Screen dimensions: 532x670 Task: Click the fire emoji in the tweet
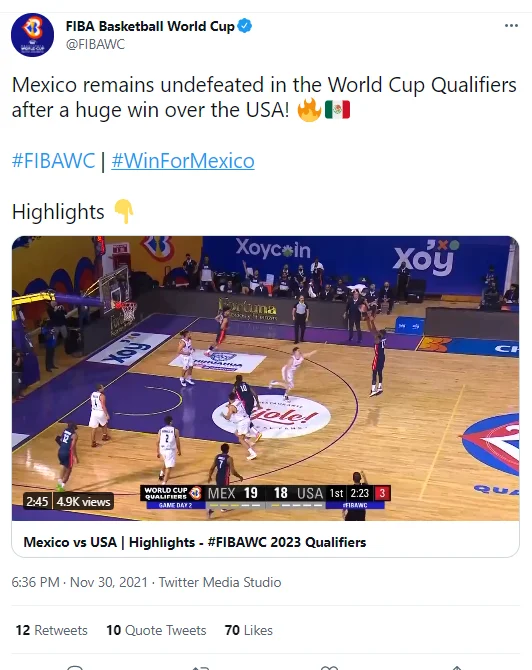point(309,109)
